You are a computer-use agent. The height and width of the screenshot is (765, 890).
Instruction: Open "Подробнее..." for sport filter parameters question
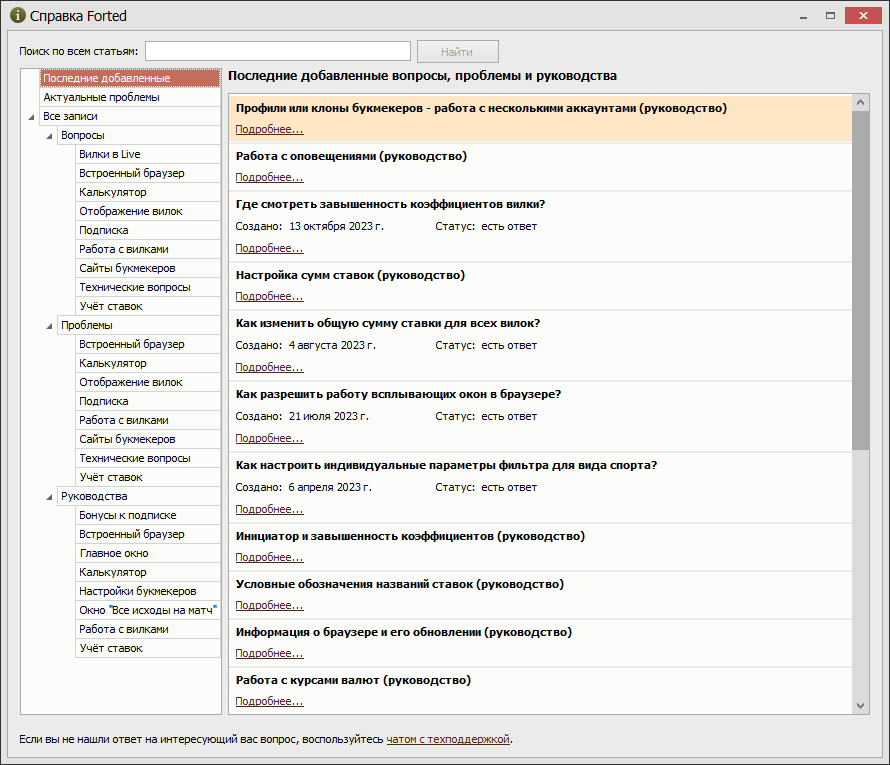click(x=270, y=509)
